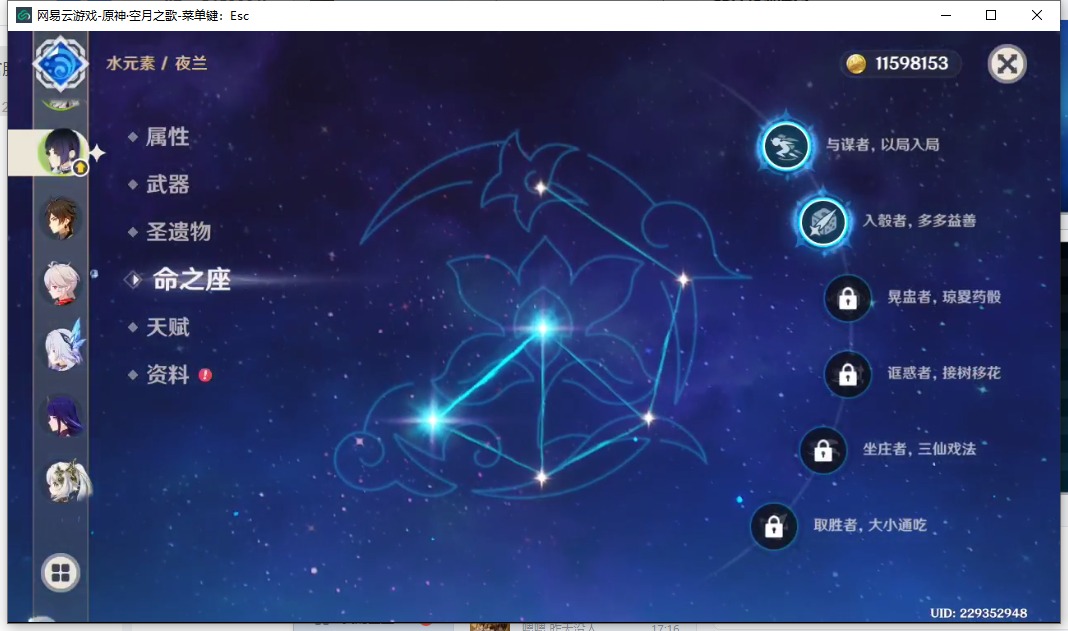Click the UID: 229352948 text
Image resolution: width=1068 pixels, height=631 pixels.
(979, 613)
